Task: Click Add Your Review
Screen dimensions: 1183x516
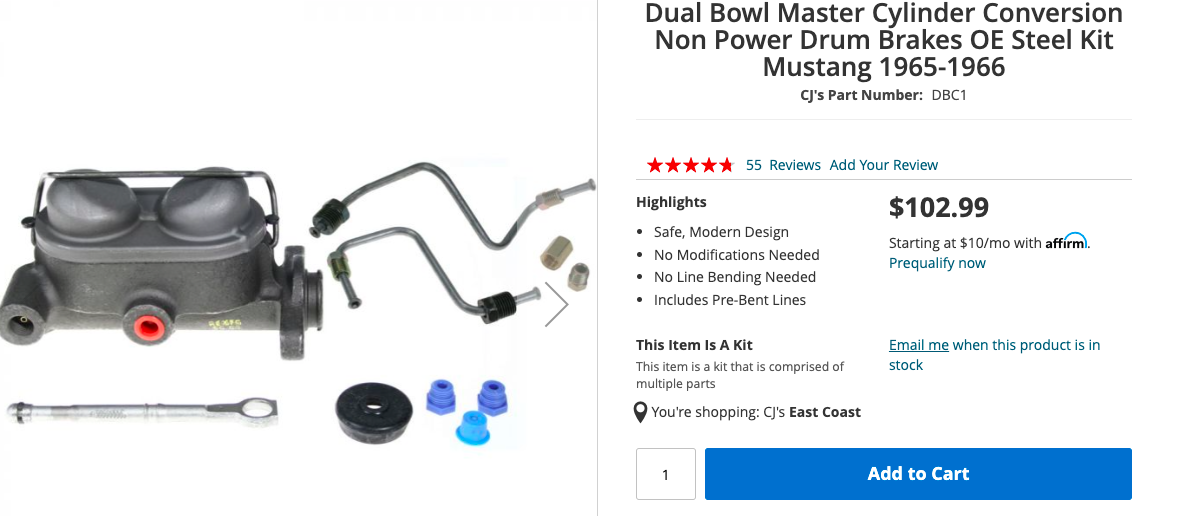Action: click(883, 165)
